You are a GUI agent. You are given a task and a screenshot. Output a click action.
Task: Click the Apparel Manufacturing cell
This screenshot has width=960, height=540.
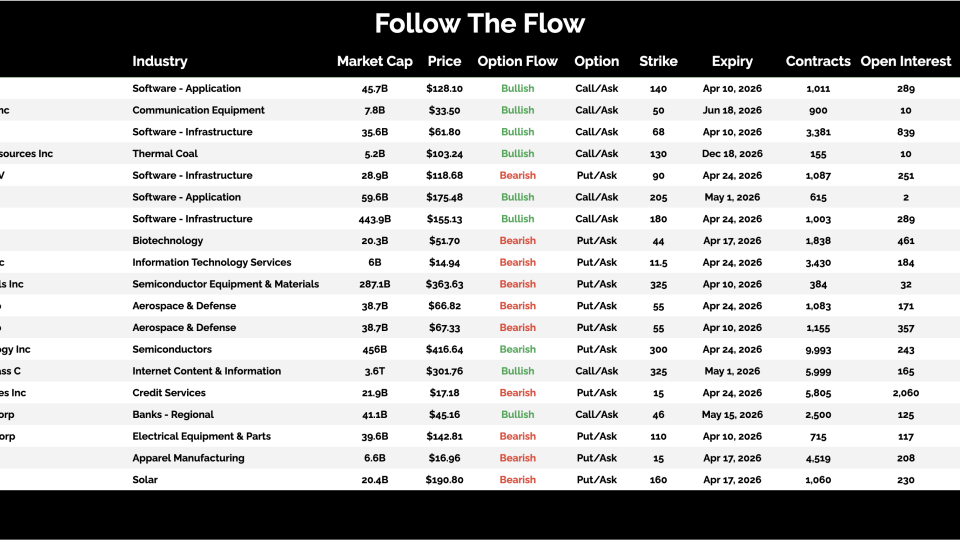pos(188,458)
